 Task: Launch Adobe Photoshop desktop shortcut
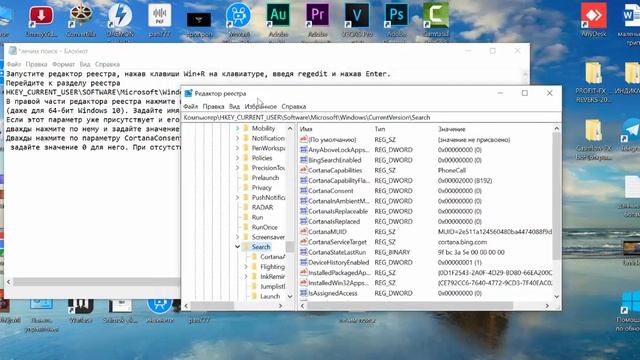point(396,16)
